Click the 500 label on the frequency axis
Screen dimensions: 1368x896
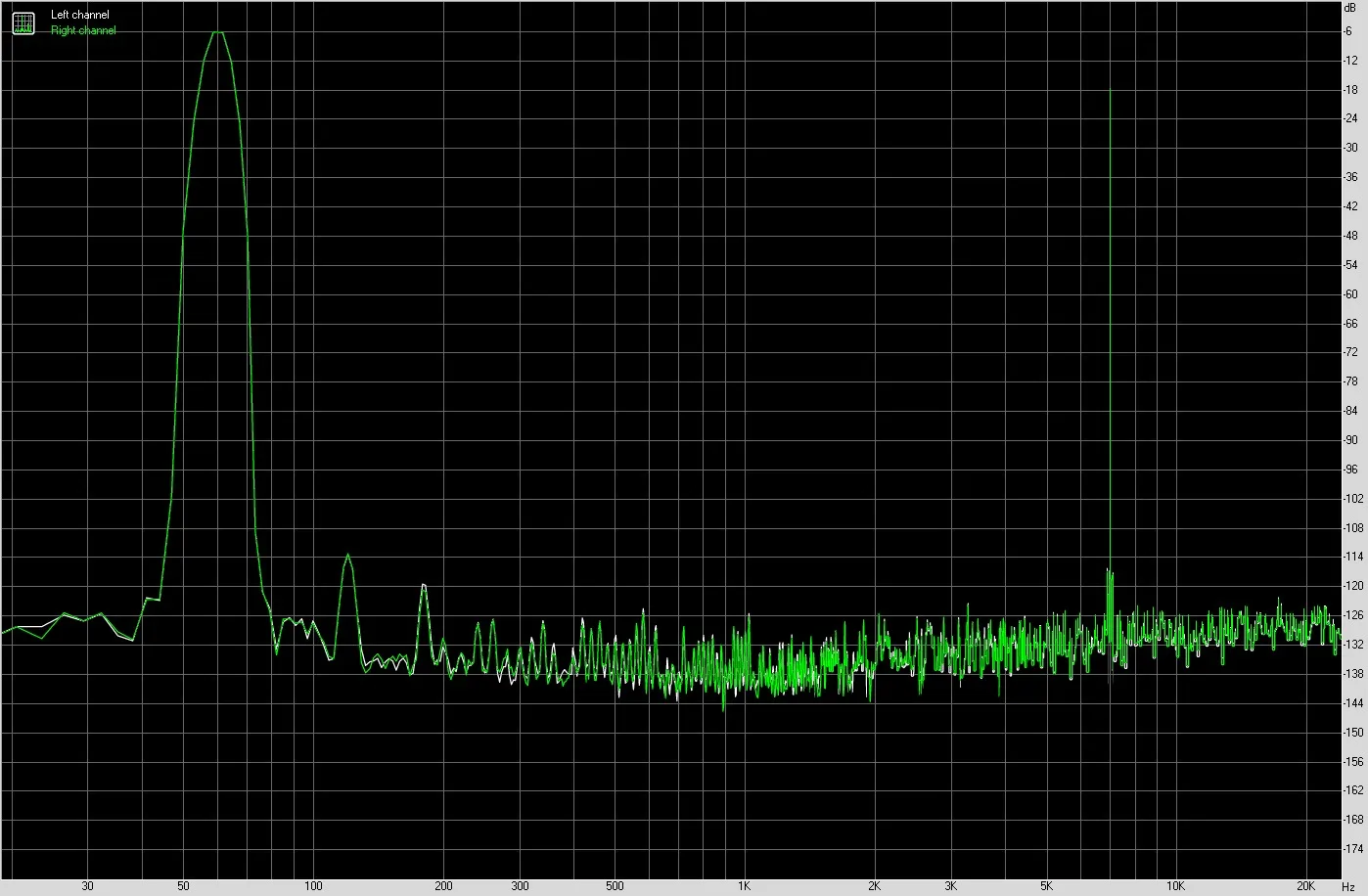615,886
